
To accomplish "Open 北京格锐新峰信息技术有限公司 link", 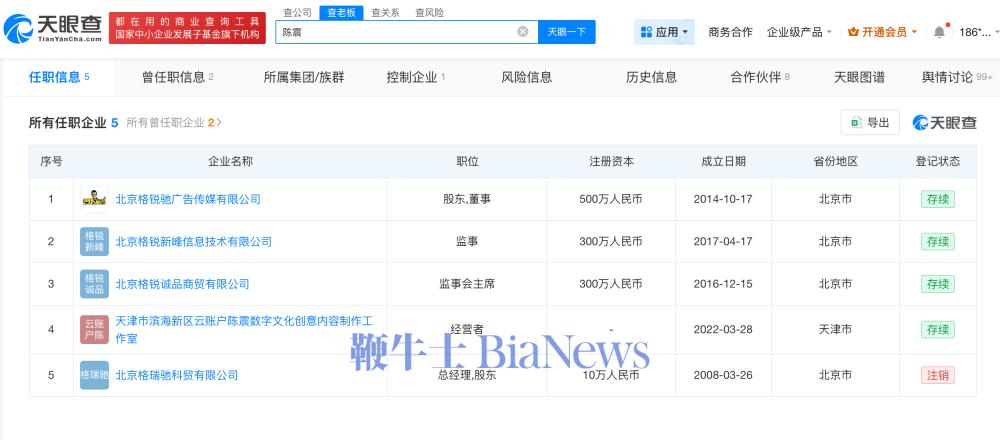I will [193, 242].
